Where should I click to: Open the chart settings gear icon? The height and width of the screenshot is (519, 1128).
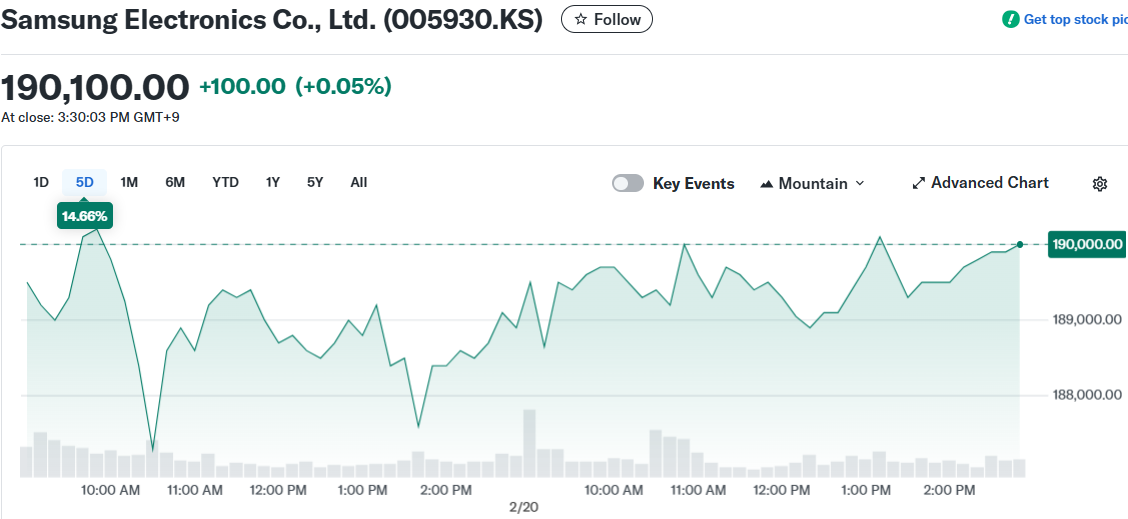pyautogui.click(x=1099, y=184)
